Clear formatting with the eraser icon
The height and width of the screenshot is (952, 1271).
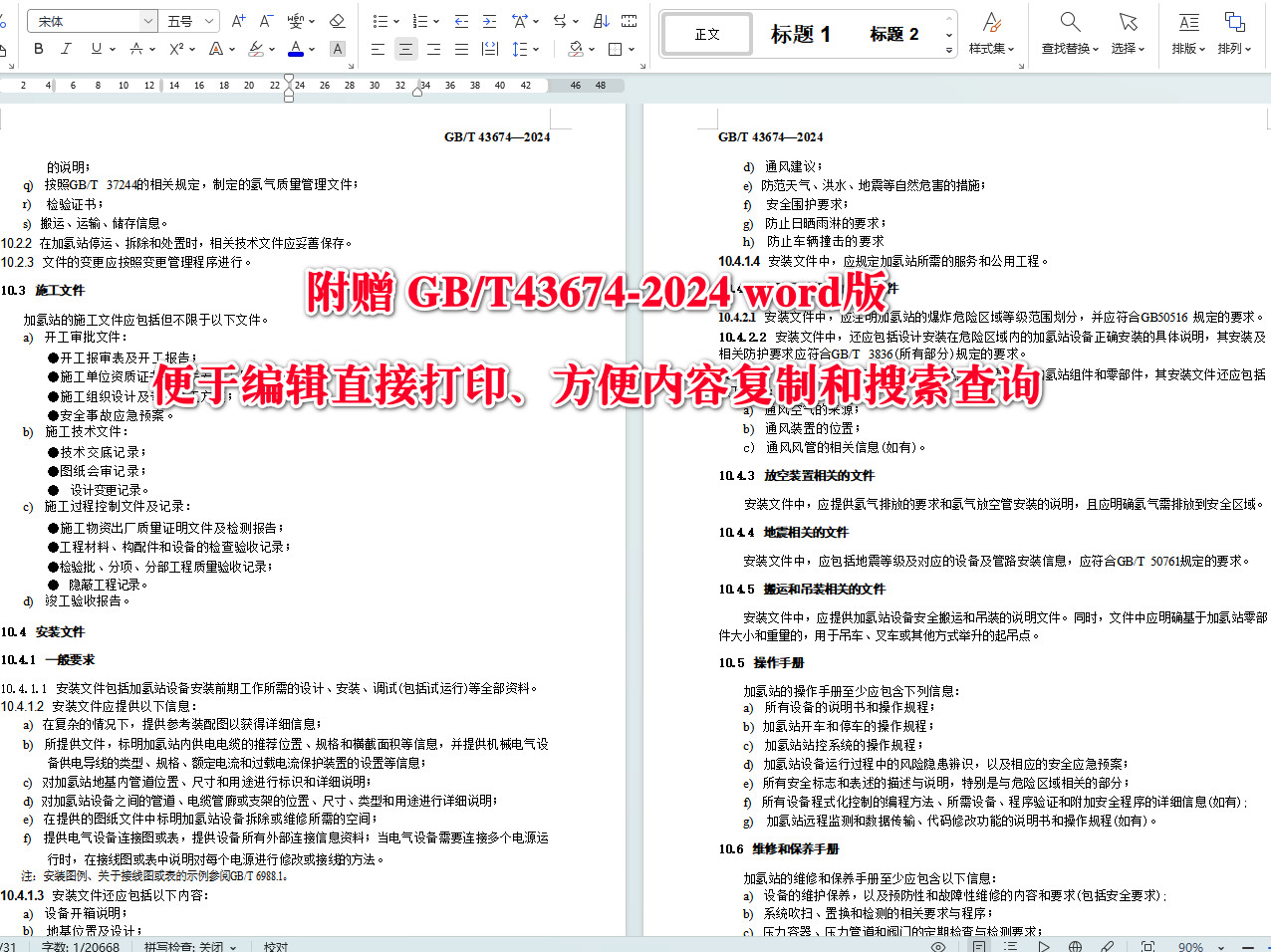coord(337,21)
